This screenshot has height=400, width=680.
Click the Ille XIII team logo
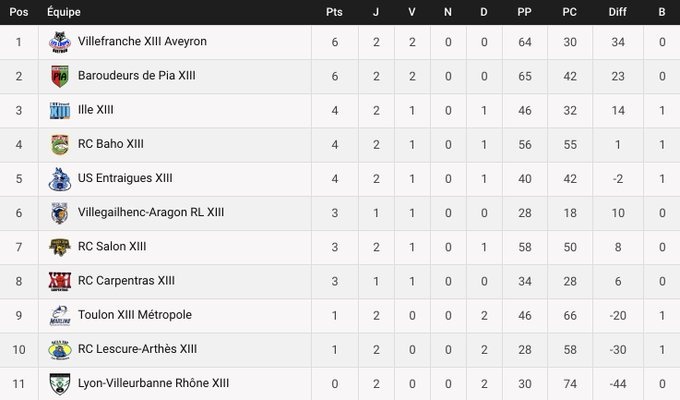point(59,110)
